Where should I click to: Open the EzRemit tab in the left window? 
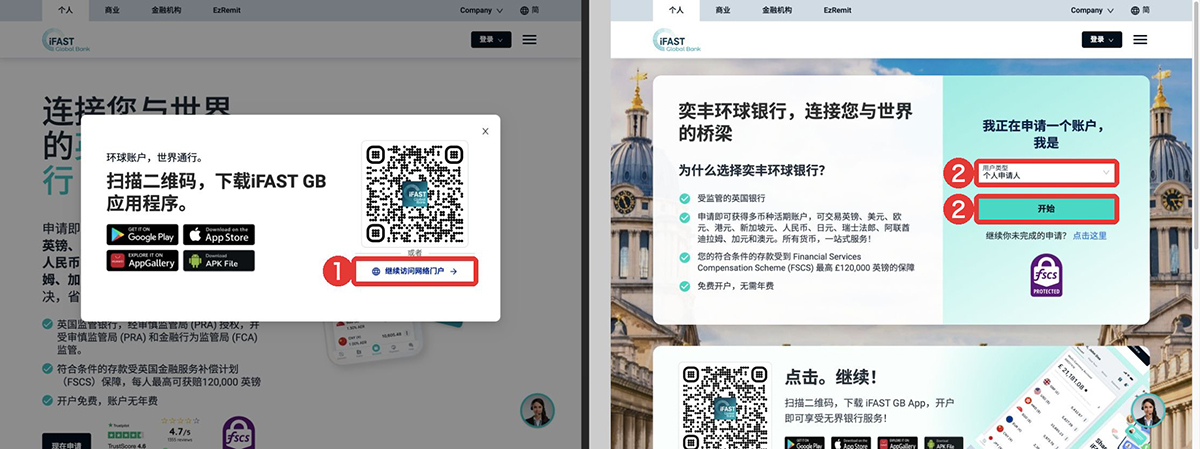click(x=227, y=10)
